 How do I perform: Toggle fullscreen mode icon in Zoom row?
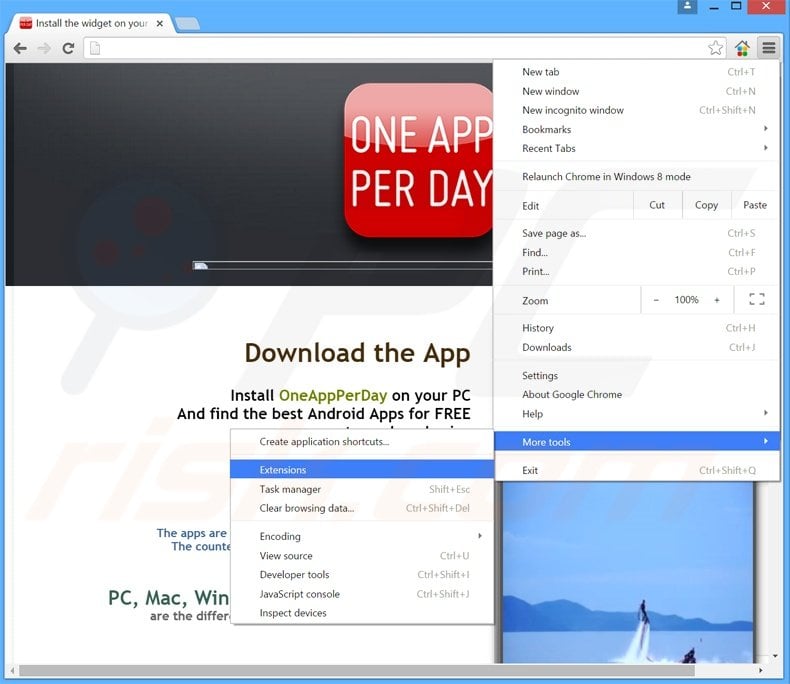(x=757, y=300)
